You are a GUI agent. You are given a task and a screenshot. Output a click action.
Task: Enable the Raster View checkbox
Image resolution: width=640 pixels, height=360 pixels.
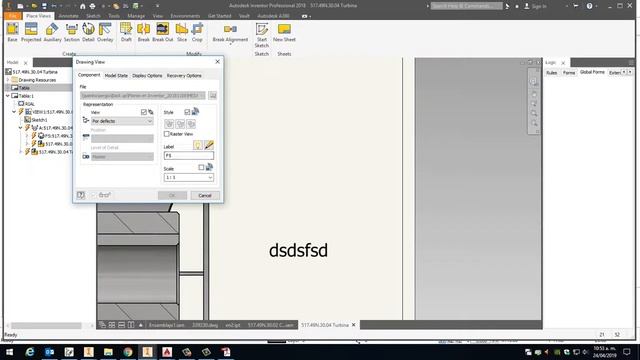click(167, 134)
